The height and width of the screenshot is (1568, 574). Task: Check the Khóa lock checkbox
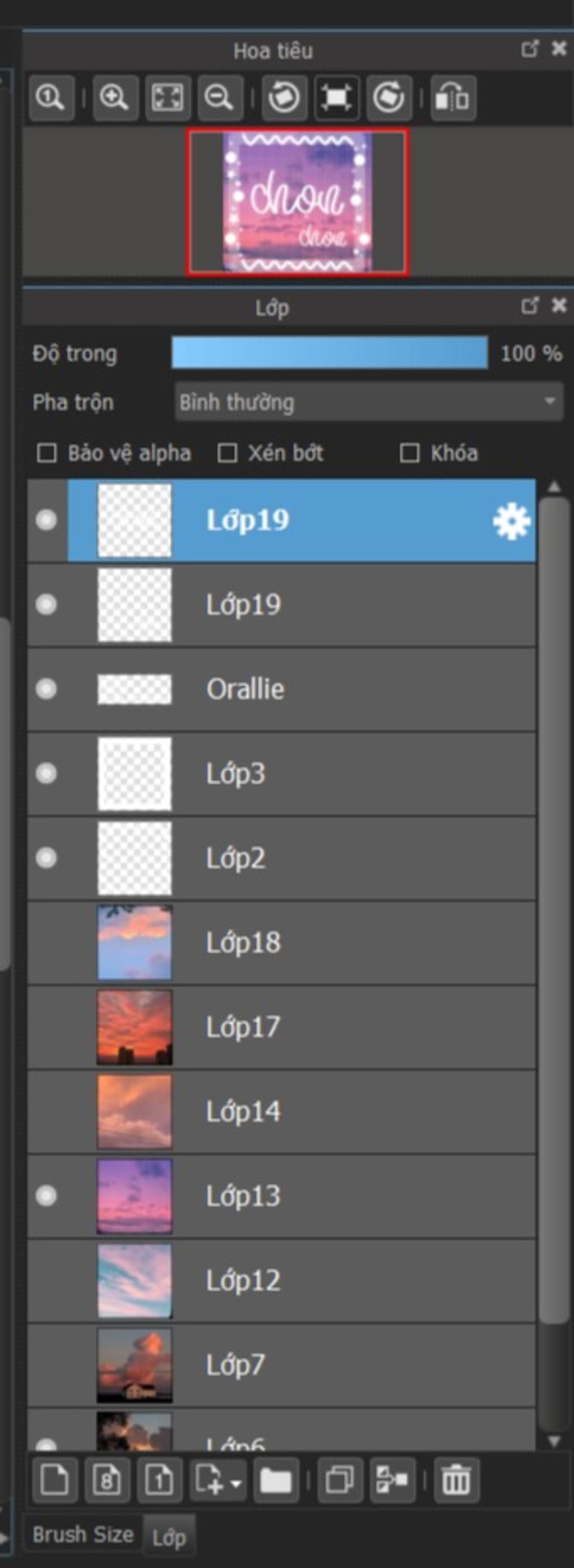click(x=409, y=453)
